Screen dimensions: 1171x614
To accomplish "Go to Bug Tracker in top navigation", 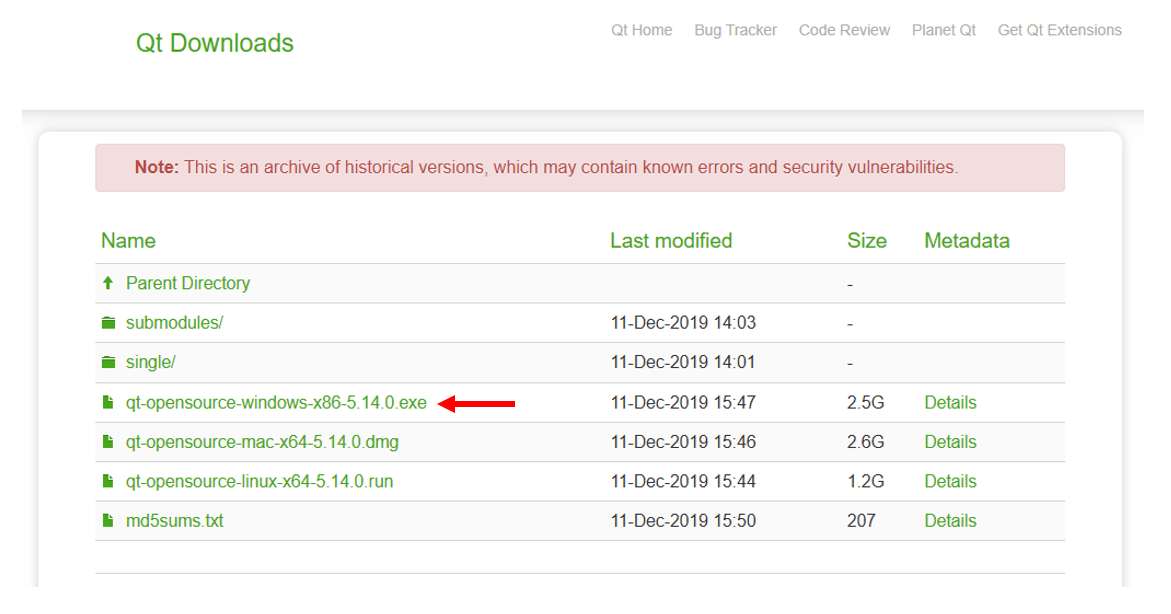I will click(736, 31).
